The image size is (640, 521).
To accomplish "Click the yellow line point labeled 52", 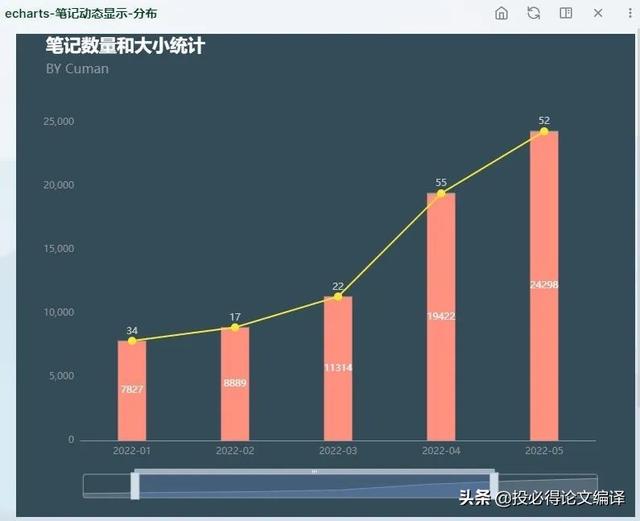I will tap(544, 131).
